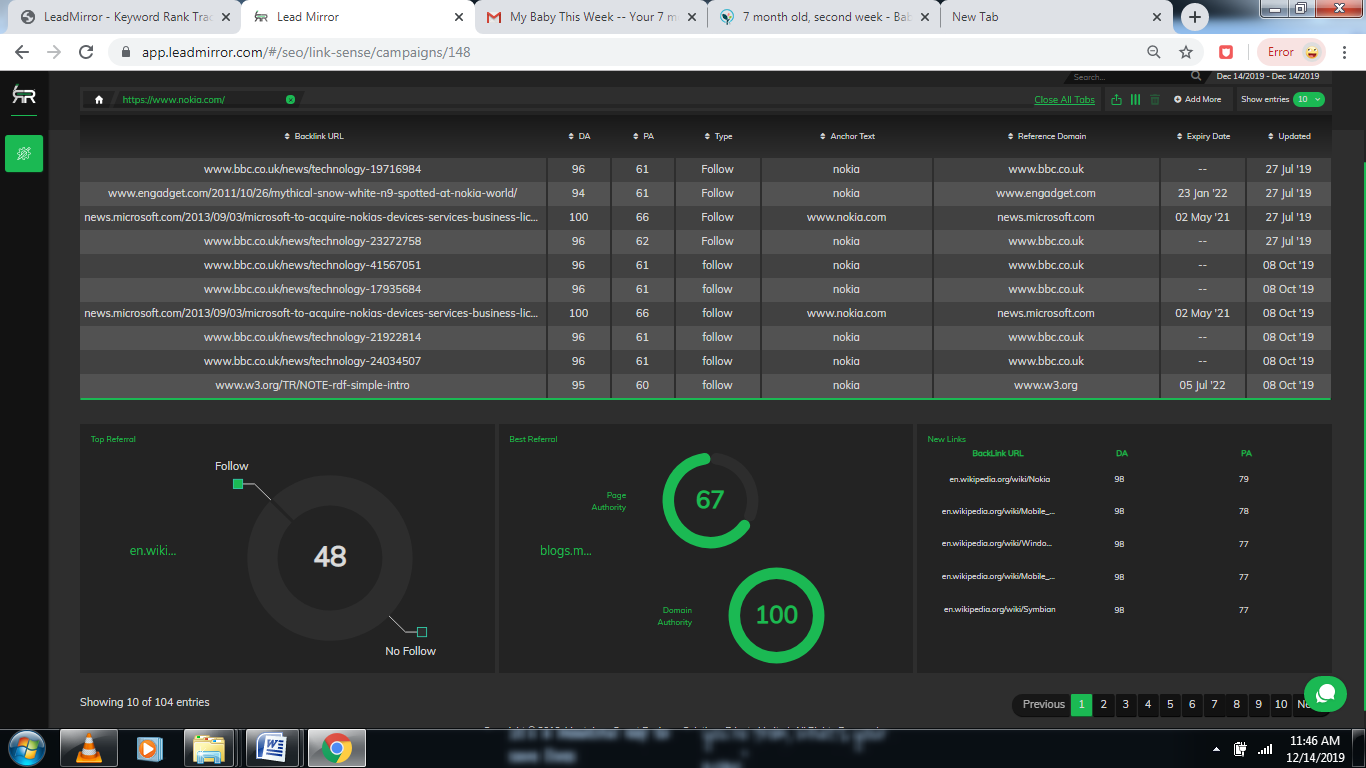Click blogs.m... best referral label
The image size is (1366, 768).
click(x=566, y=550)
